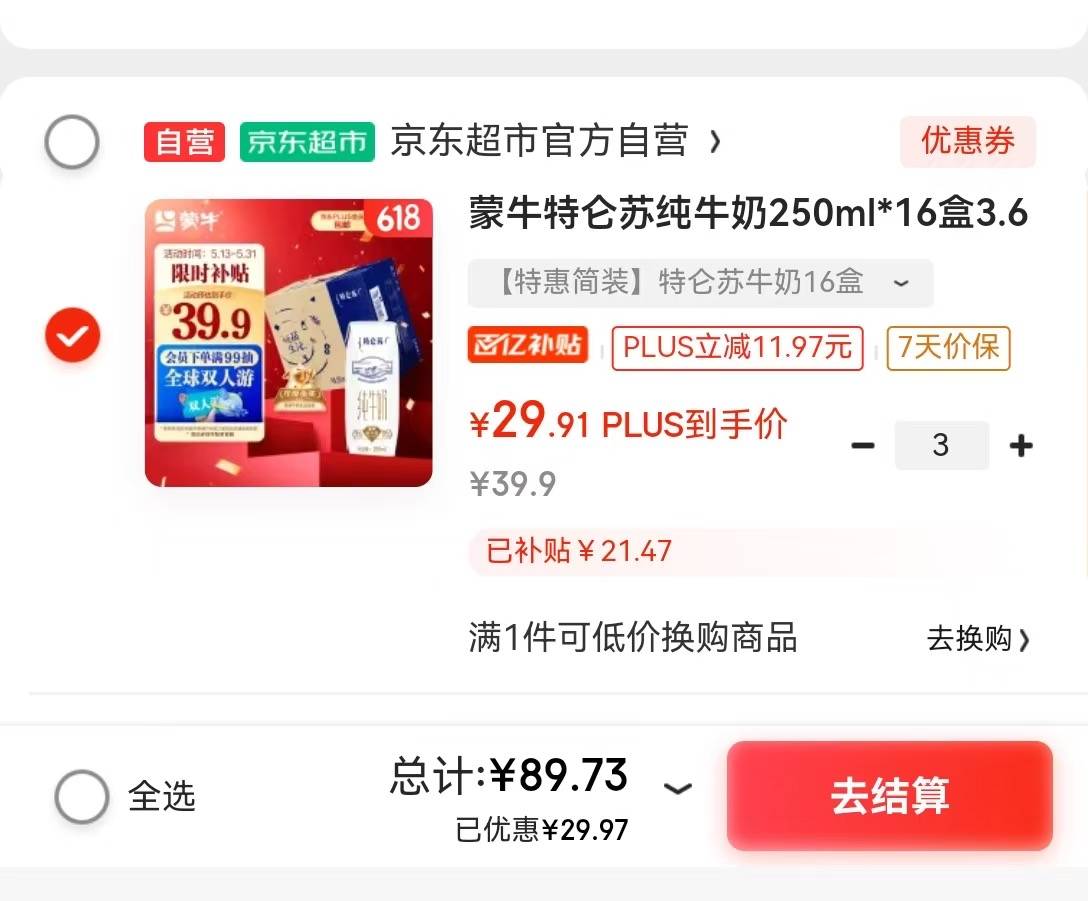Select the 京东超市官方自营 store radio button

click(72, 142)
